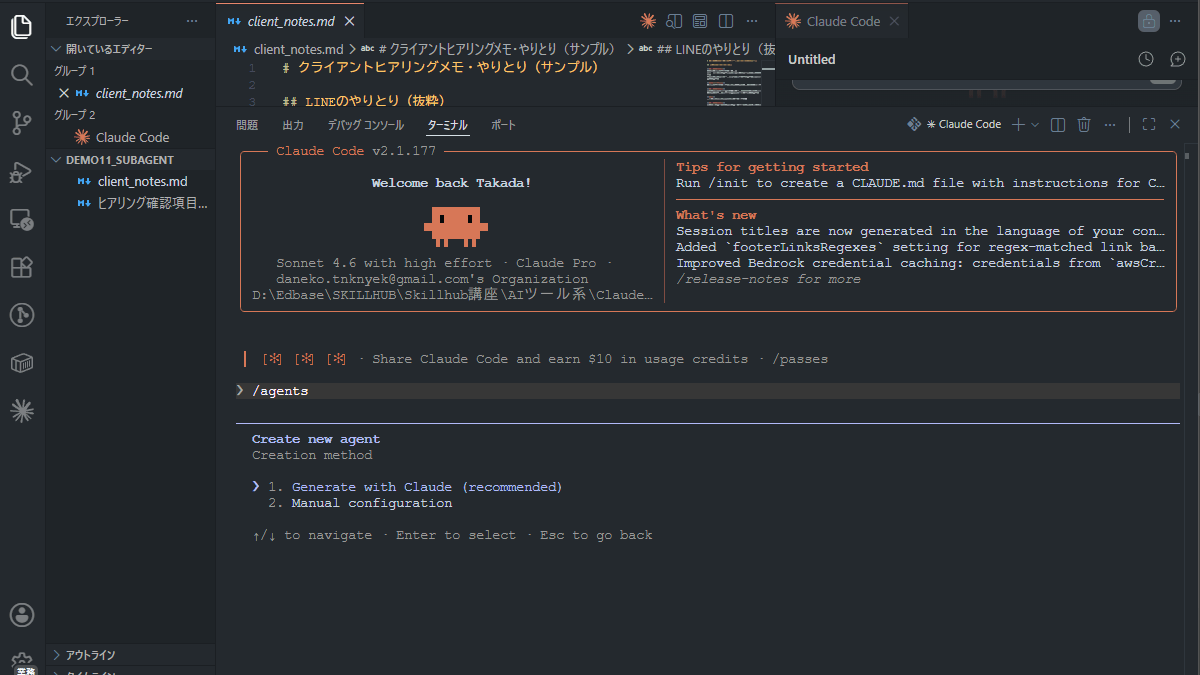The width and height of the screenshot is (1200, 675).
Task: Open the Extensions view
Action: [x=21, y=267]
